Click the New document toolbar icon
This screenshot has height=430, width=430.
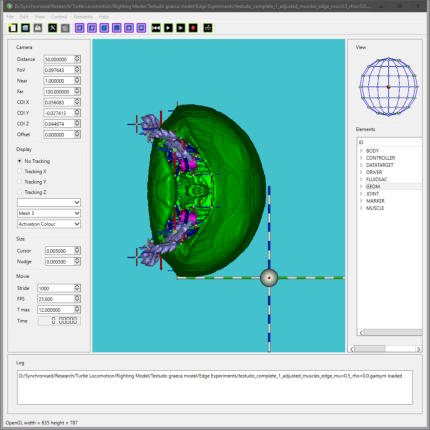tap(13, 28)
